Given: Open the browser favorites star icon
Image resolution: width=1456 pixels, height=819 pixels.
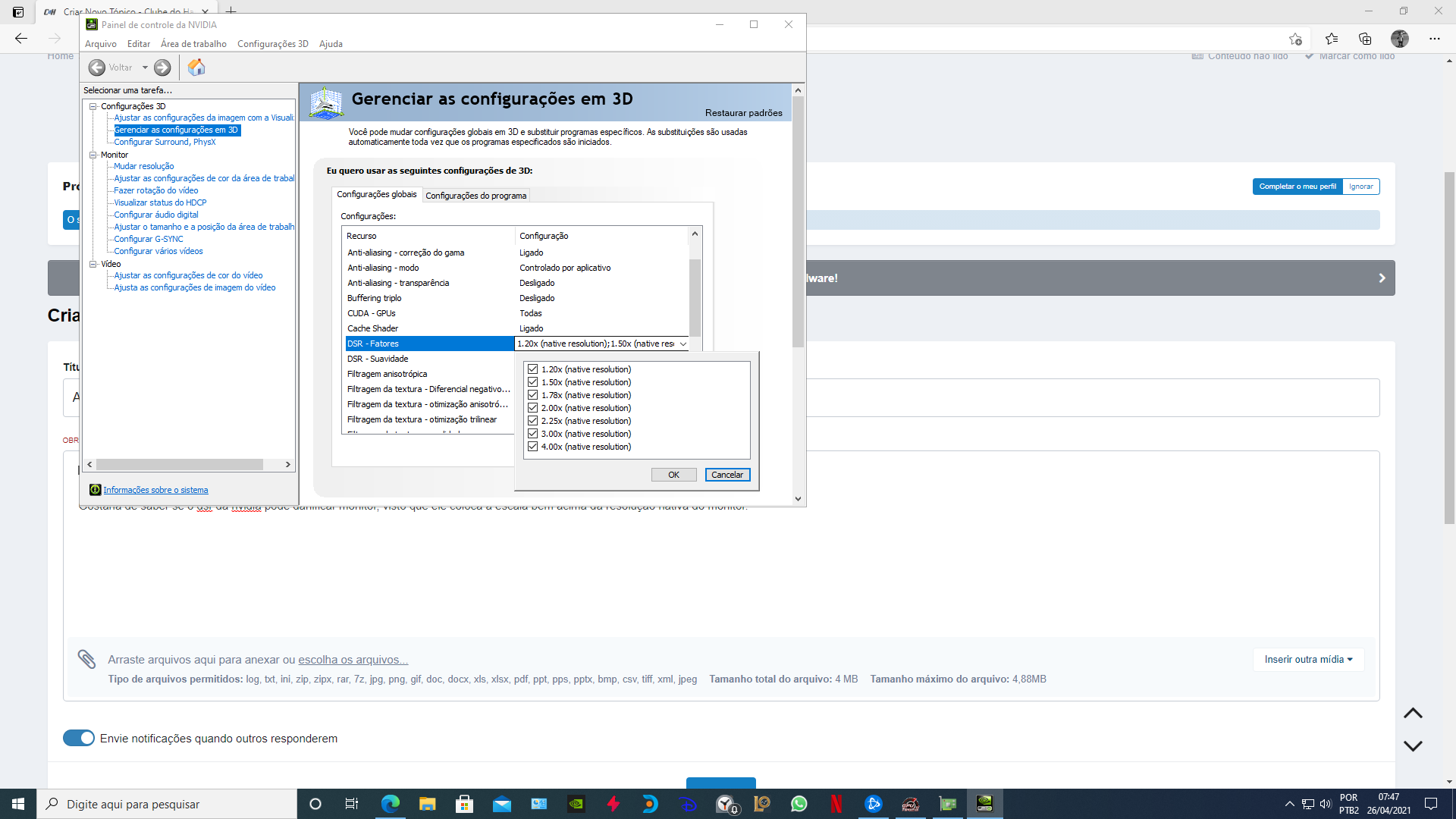Looking at the screenshot, I should point(1332,39).
